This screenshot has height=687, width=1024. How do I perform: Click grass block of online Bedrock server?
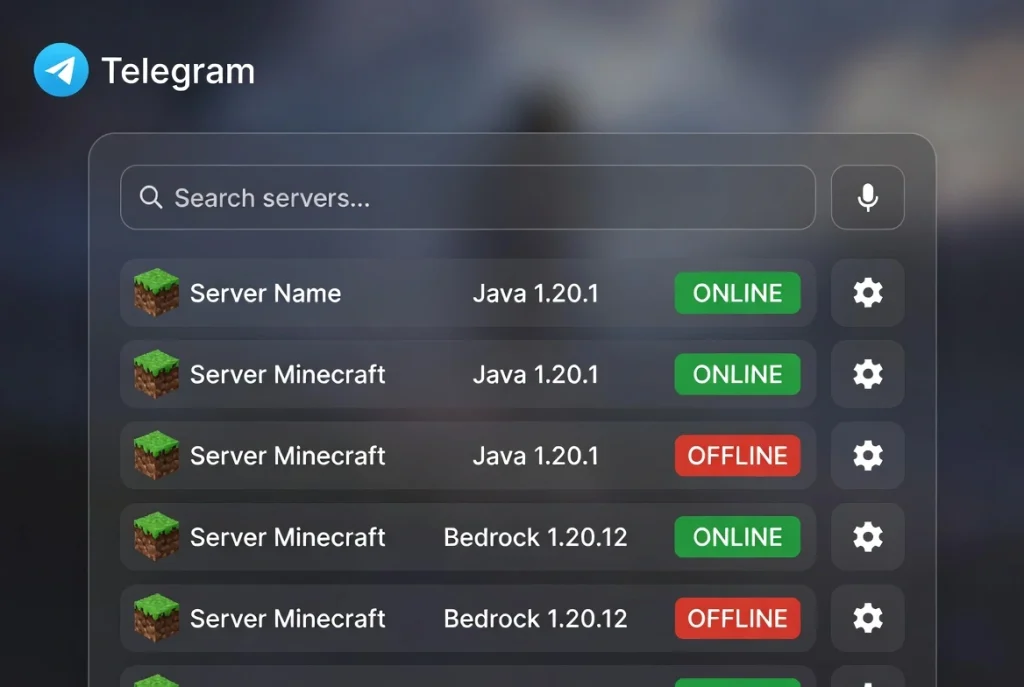[x=156, y=537]
